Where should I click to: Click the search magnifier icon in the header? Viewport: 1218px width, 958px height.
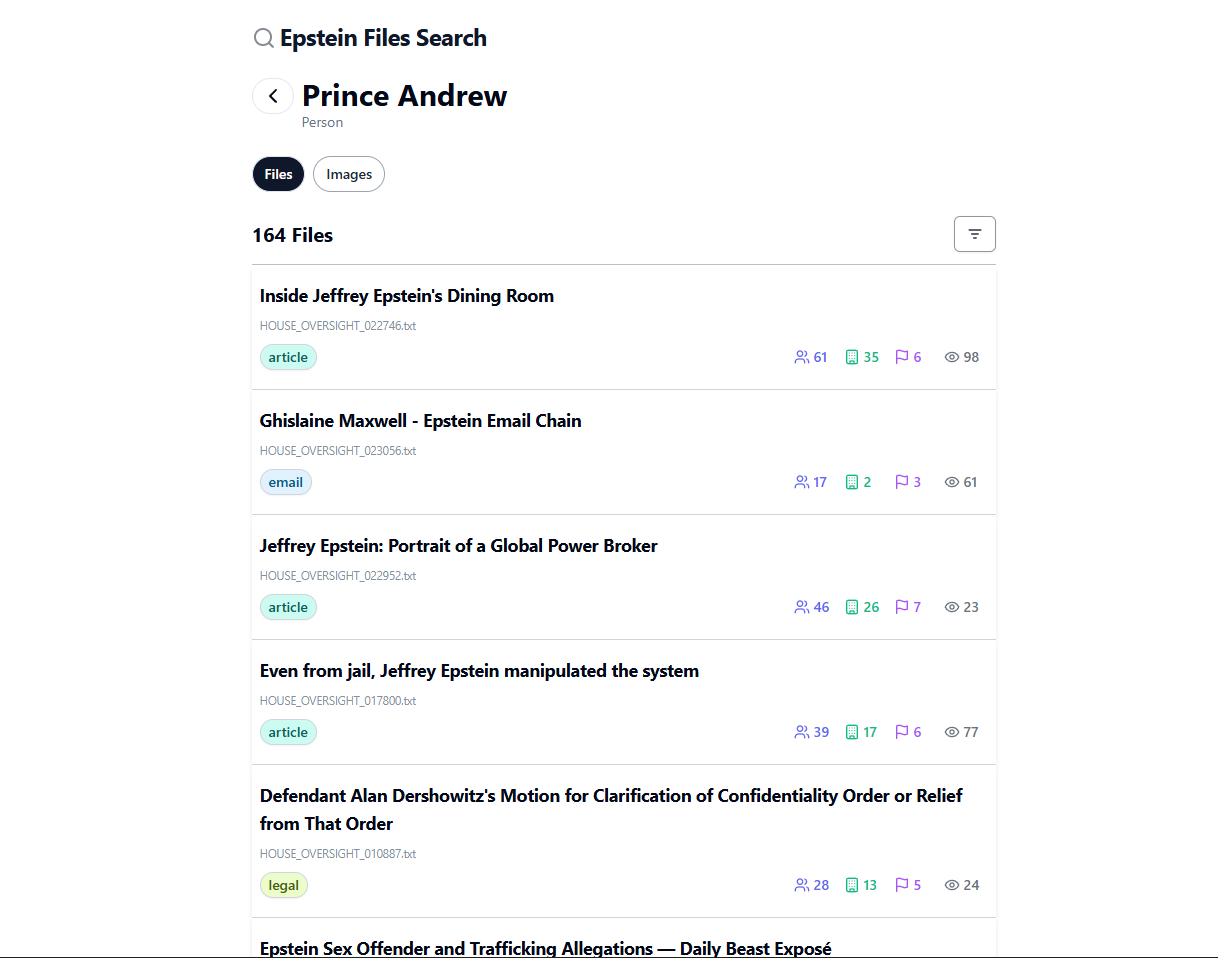(263, 37)
